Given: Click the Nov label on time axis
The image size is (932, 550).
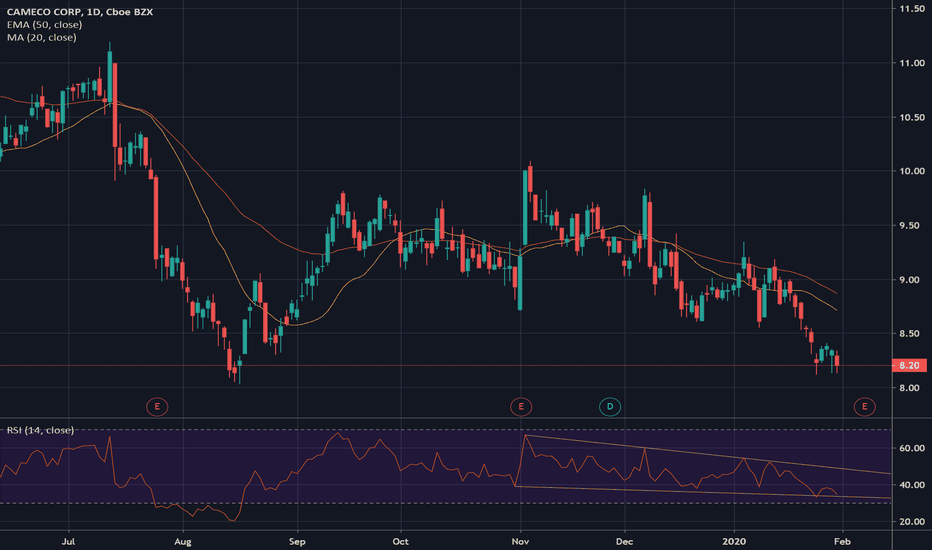Looking at the screenshot, I should coord(521,542).
